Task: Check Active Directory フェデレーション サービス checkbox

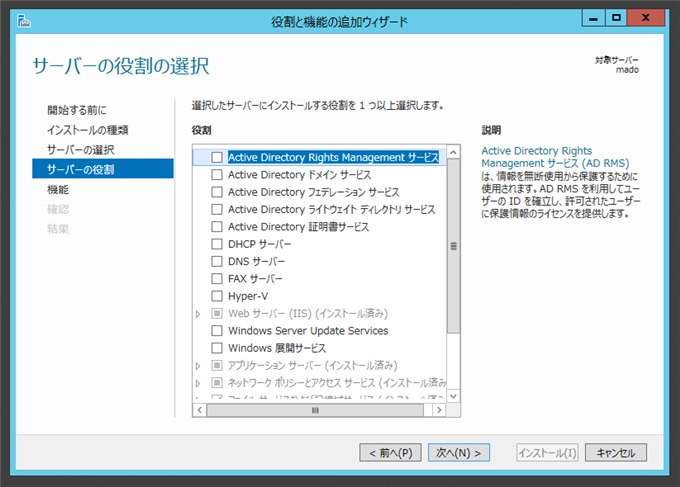Action: 217,192
